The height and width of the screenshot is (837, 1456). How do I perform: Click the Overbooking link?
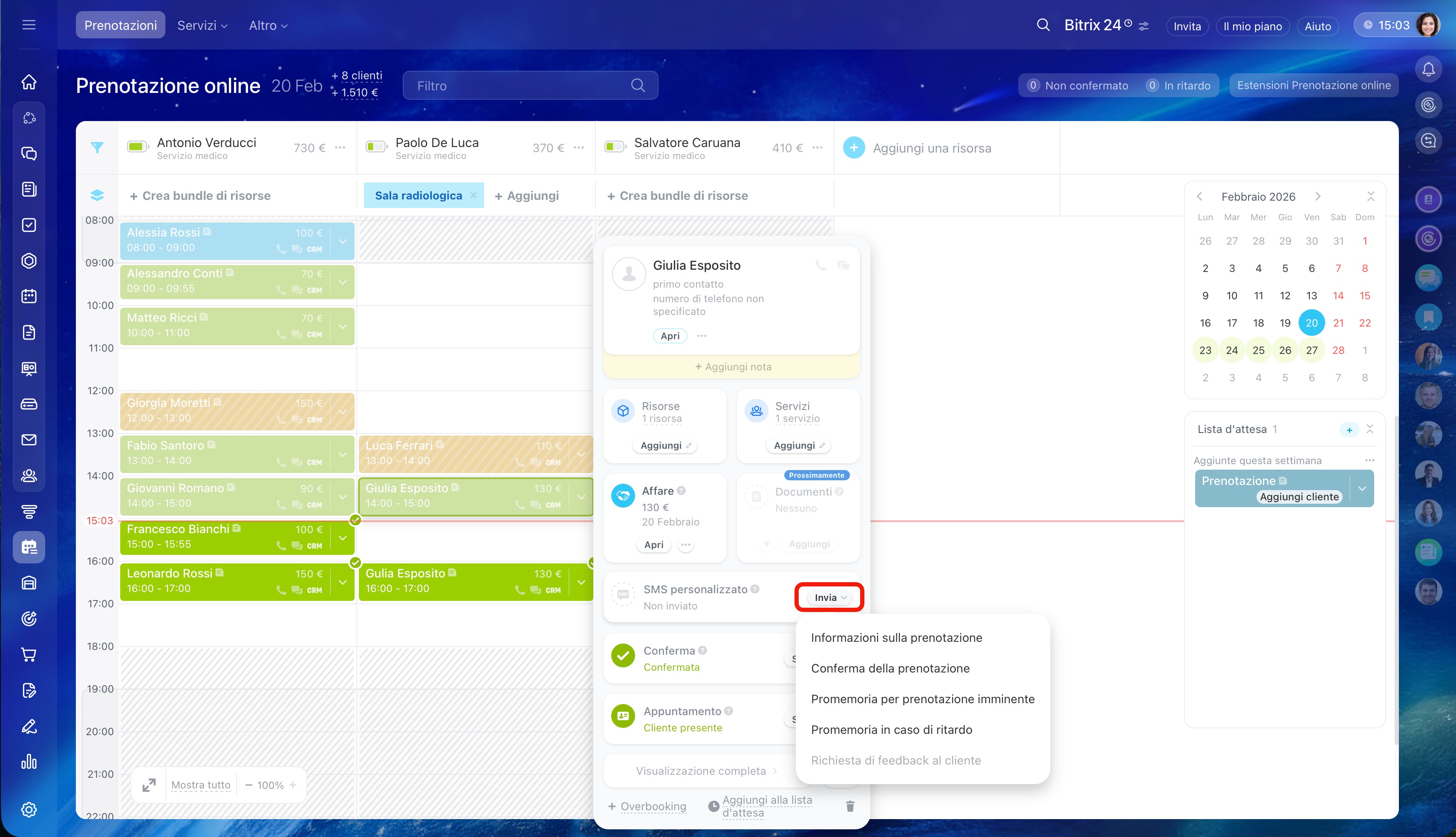coord(653,806)
